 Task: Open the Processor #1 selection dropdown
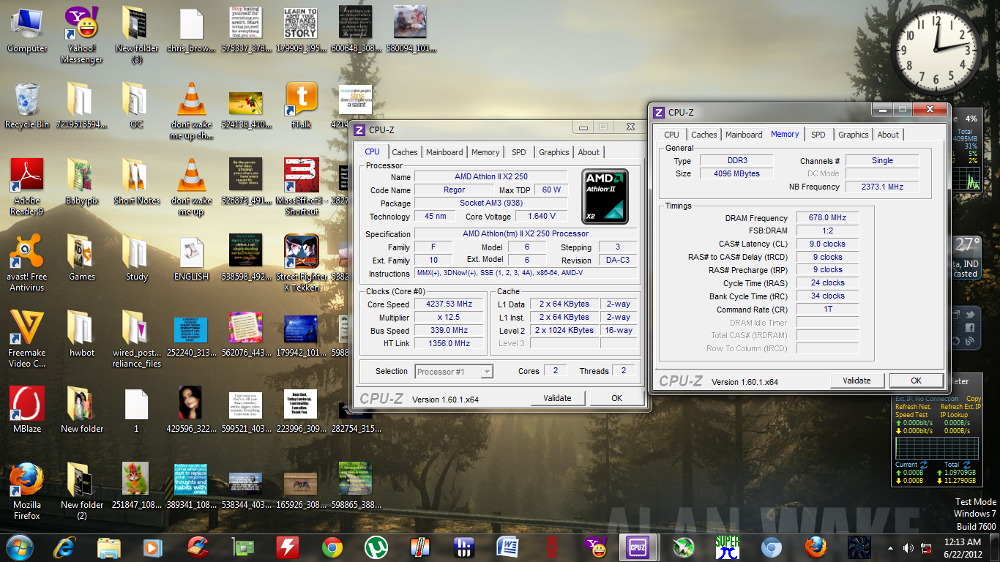453,371
